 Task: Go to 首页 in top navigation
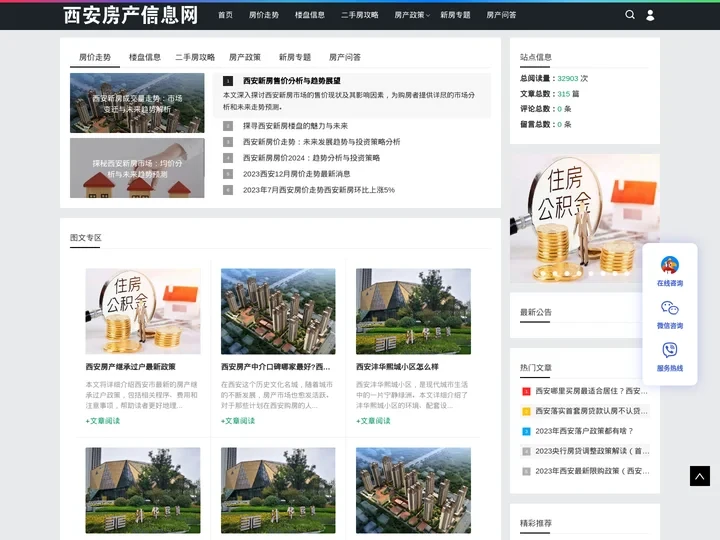coord(225,15)
